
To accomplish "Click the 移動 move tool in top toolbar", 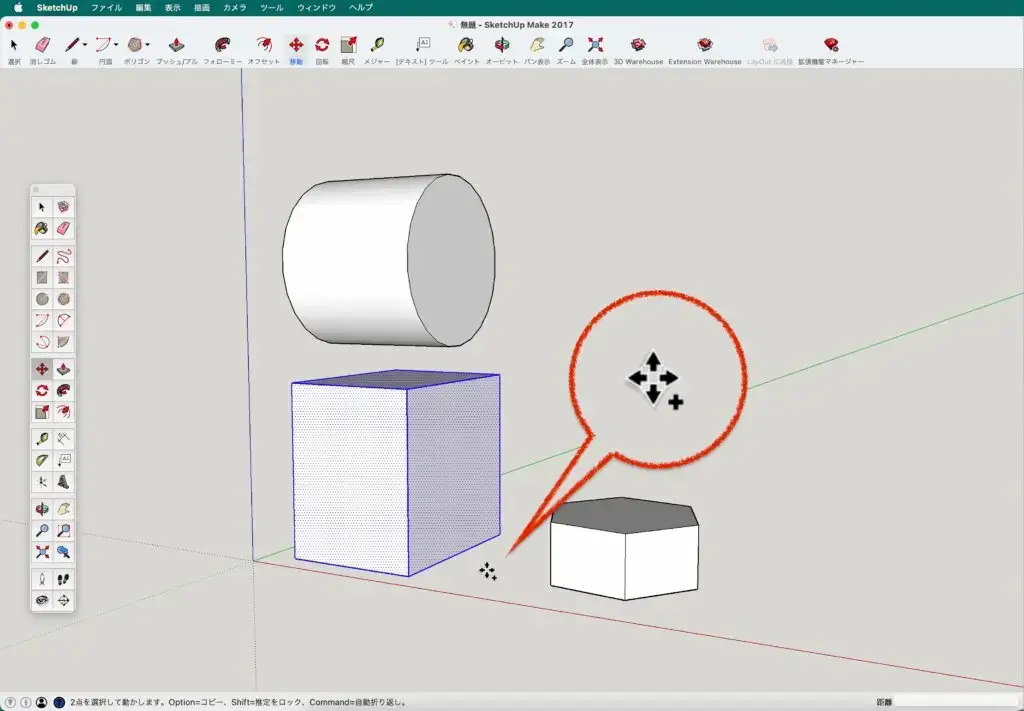I will point(296,45).
